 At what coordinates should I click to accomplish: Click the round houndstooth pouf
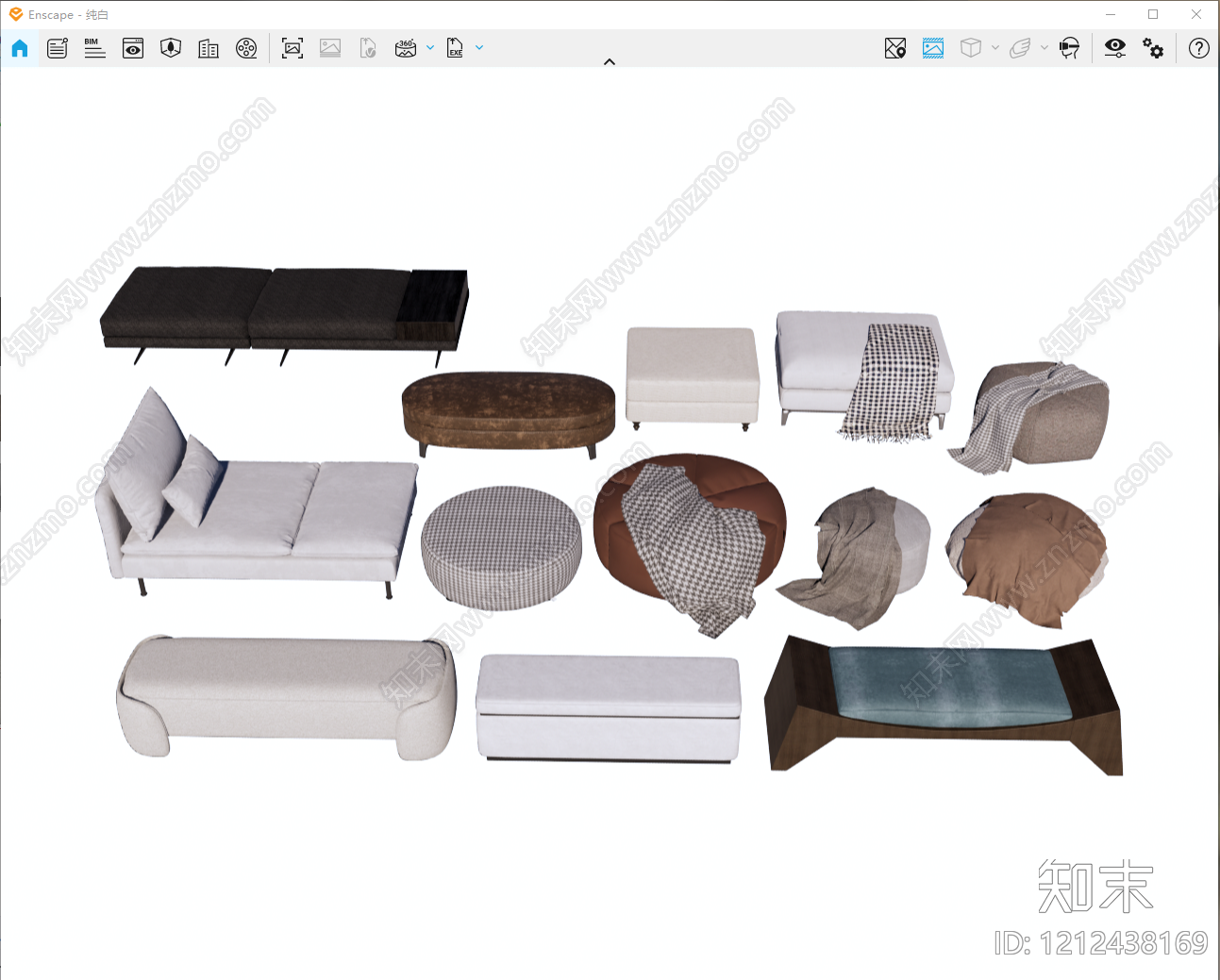pyautogui.click(x=501, y=547)
